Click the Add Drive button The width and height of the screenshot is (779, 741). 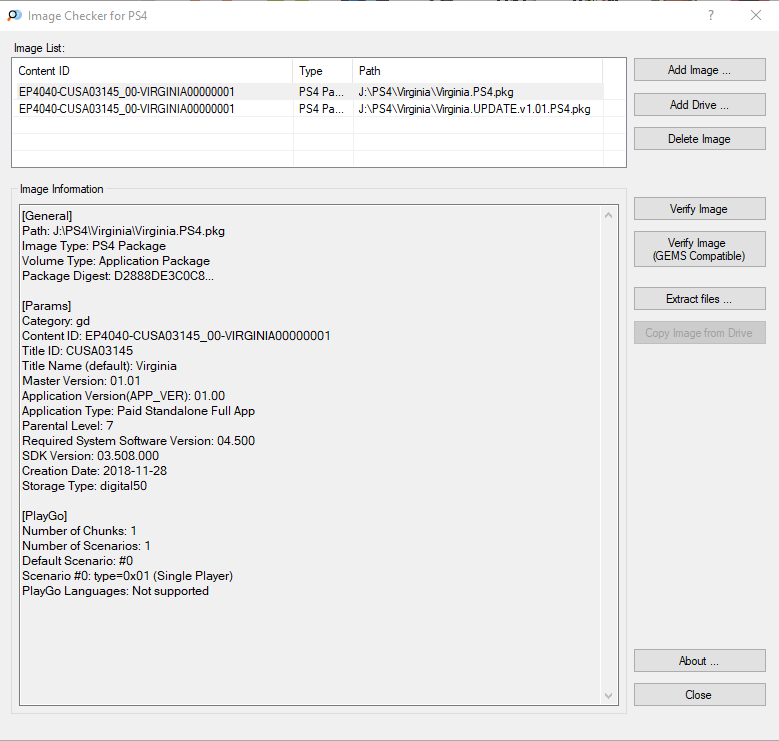700,105
